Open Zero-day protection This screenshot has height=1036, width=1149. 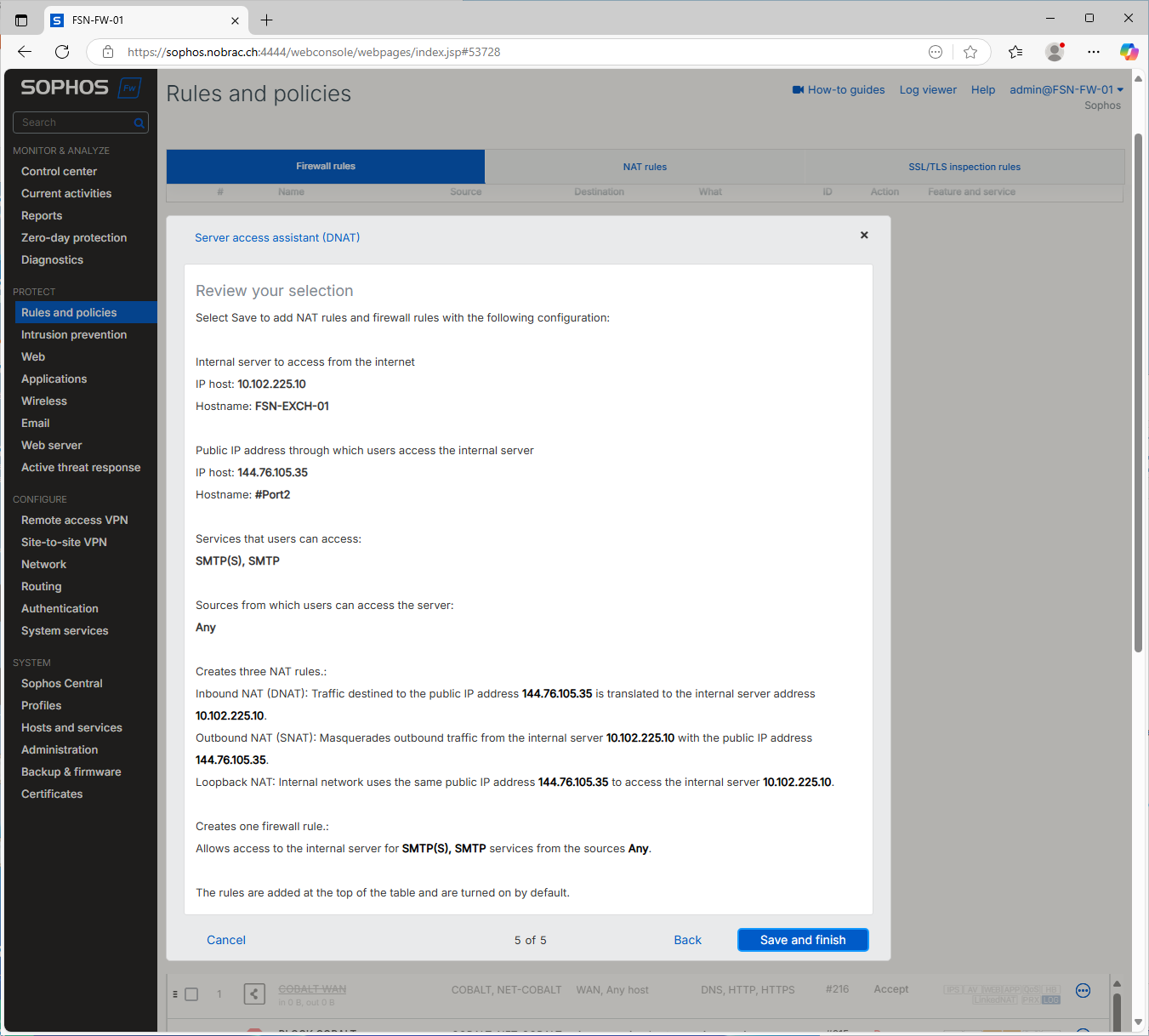[x=74, y=237]
